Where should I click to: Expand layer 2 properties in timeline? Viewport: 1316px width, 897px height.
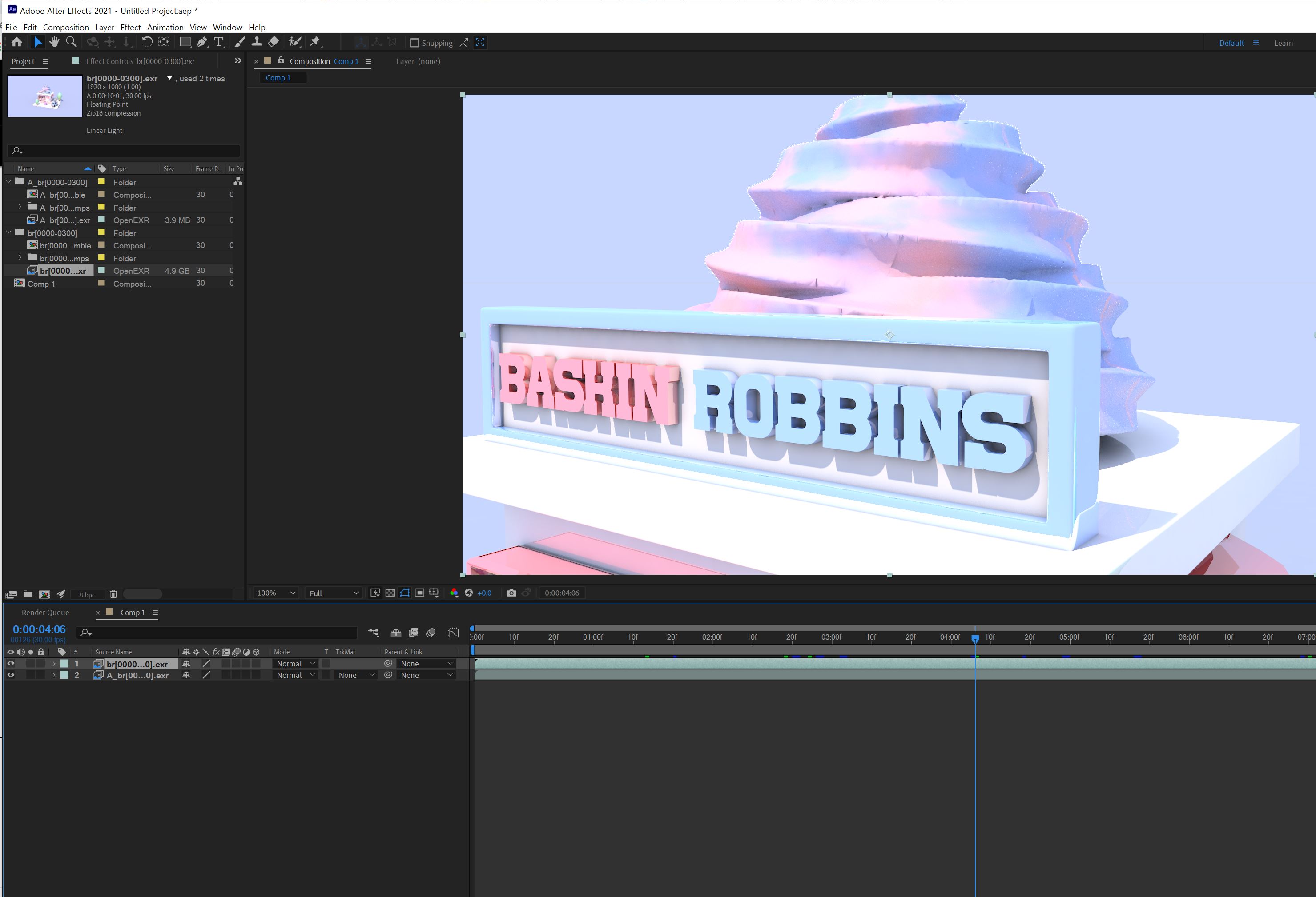(54, 675)
